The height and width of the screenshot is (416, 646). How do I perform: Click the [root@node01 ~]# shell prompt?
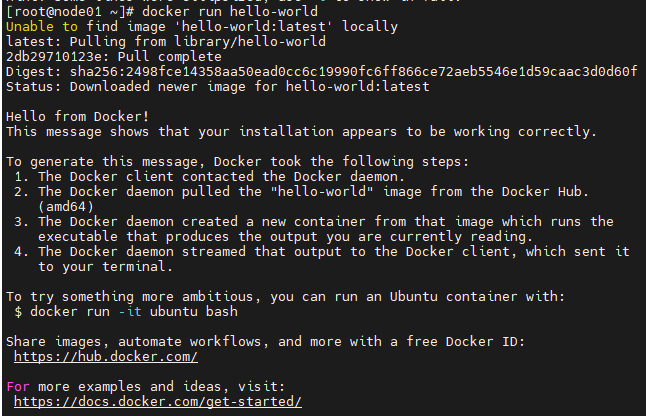click(x=68, y=10)
